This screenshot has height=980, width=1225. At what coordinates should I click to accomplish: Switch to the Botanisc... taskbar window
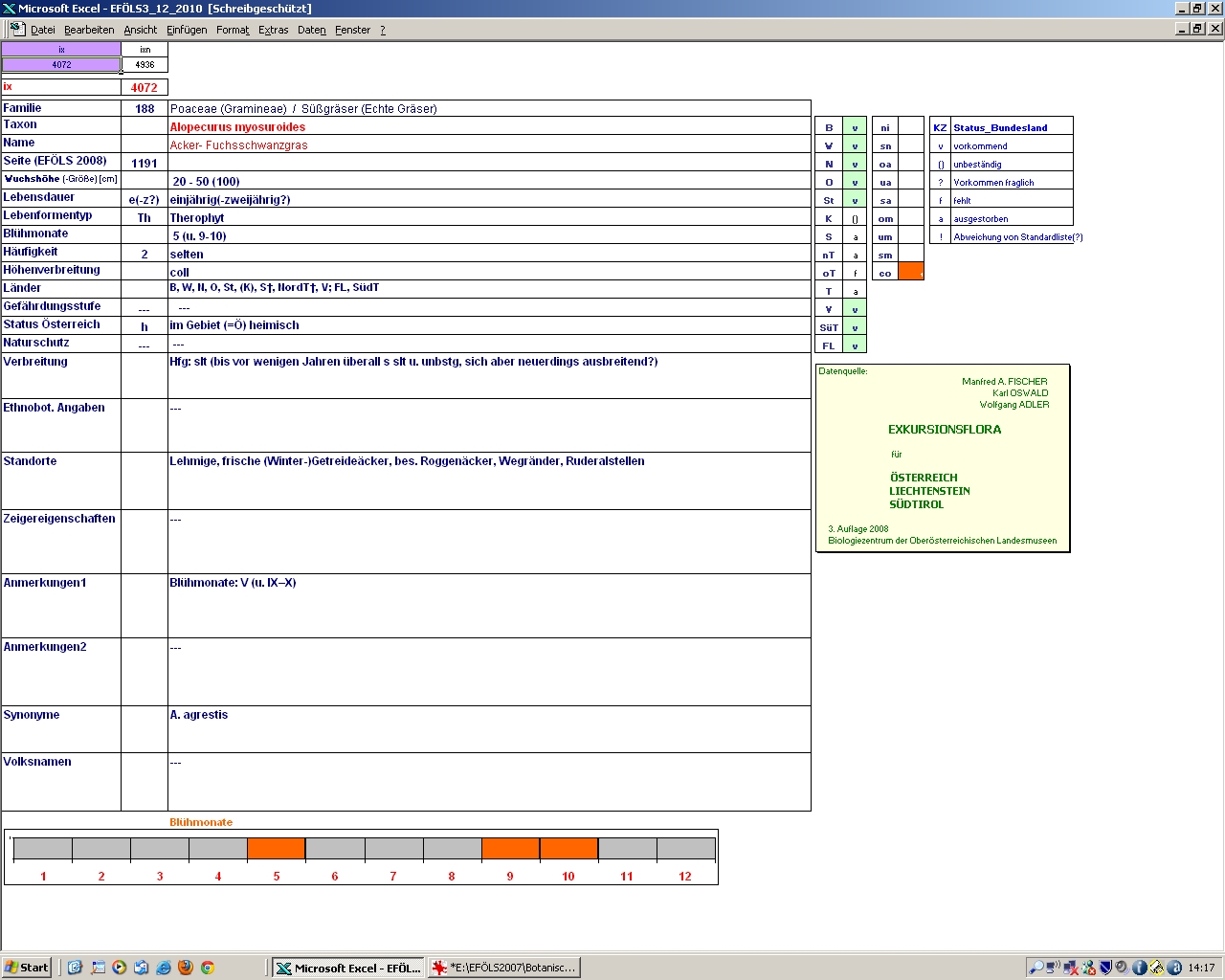(504, 968)
